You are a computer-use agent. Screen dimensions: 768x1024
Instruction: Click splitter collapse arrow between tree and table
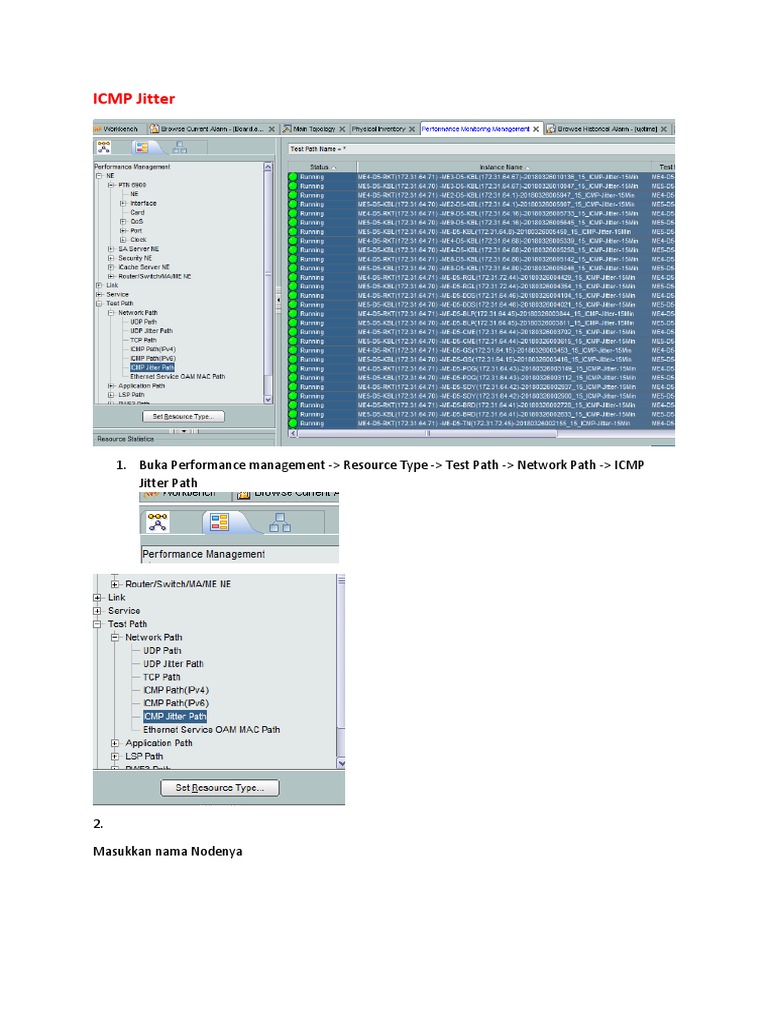[x=279, y=299]
